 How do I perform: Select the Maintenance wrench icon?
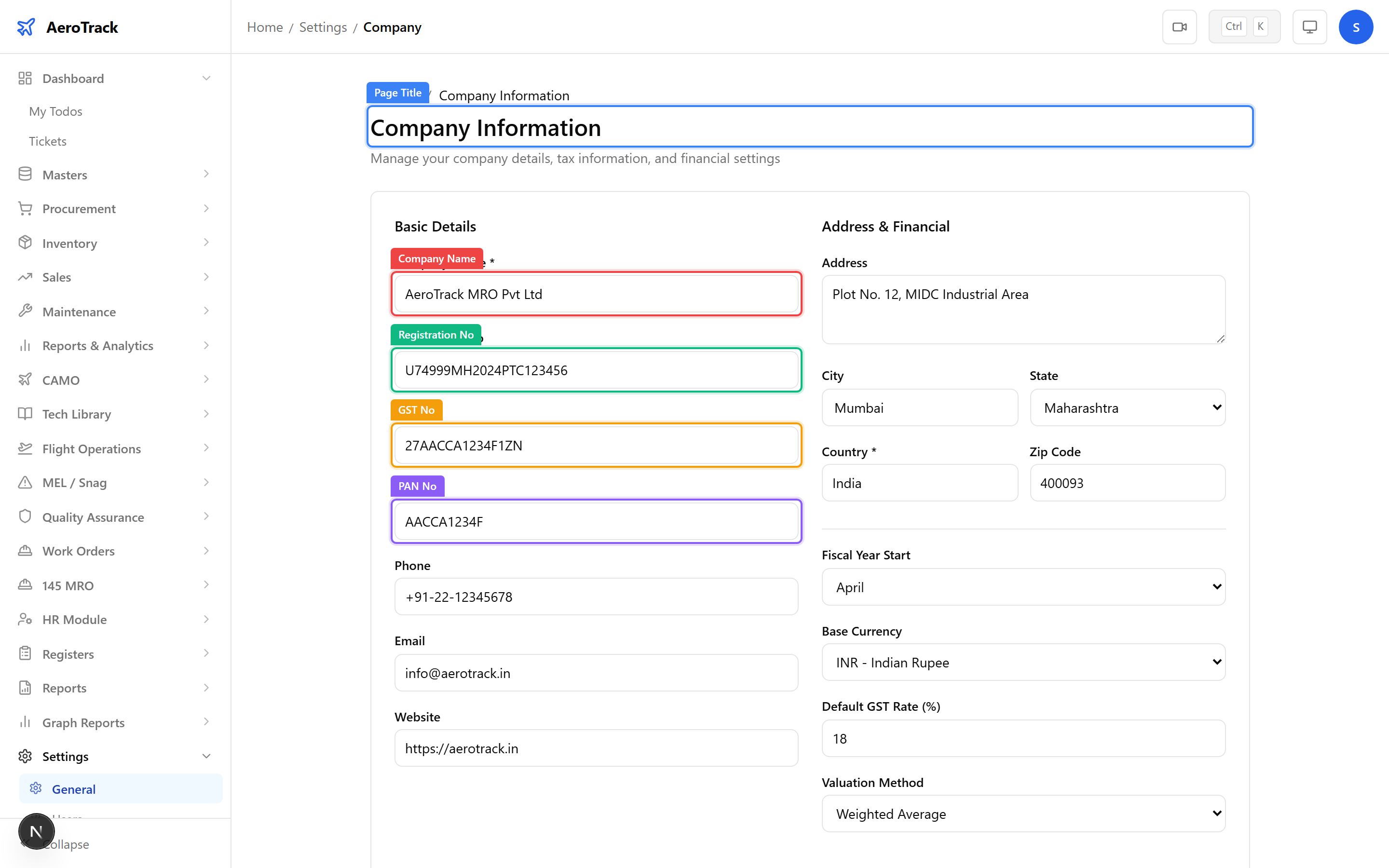(x=25, y=311)
